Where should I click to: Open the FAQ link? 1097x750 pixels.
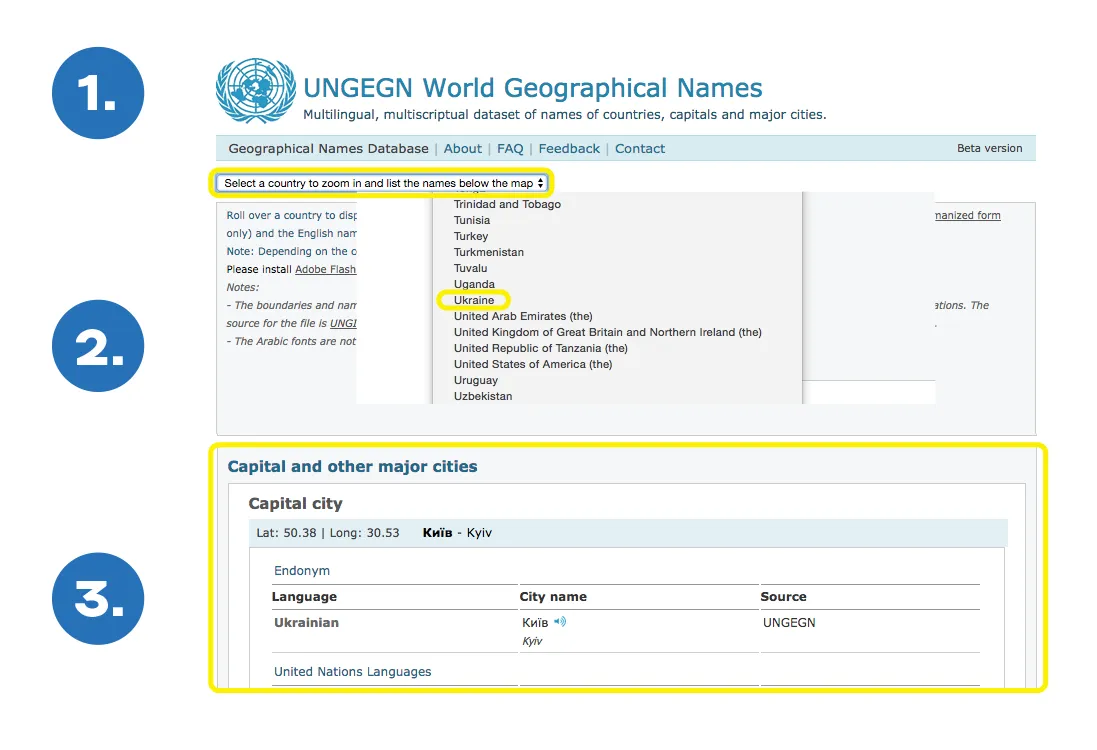click(510, 149)
